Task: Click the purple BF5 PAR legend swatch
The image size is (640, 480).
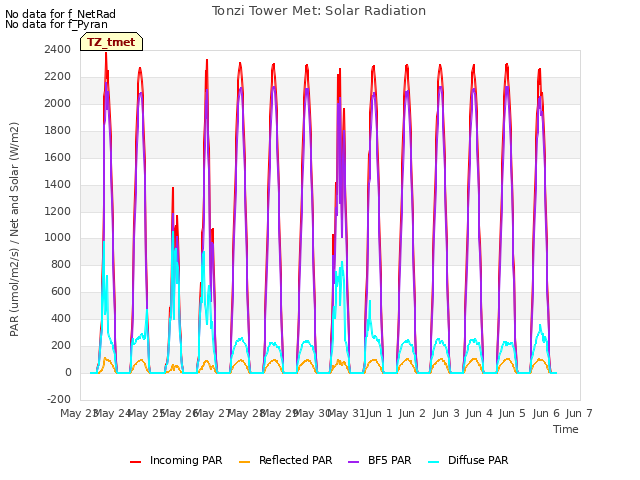Action: 353,462
